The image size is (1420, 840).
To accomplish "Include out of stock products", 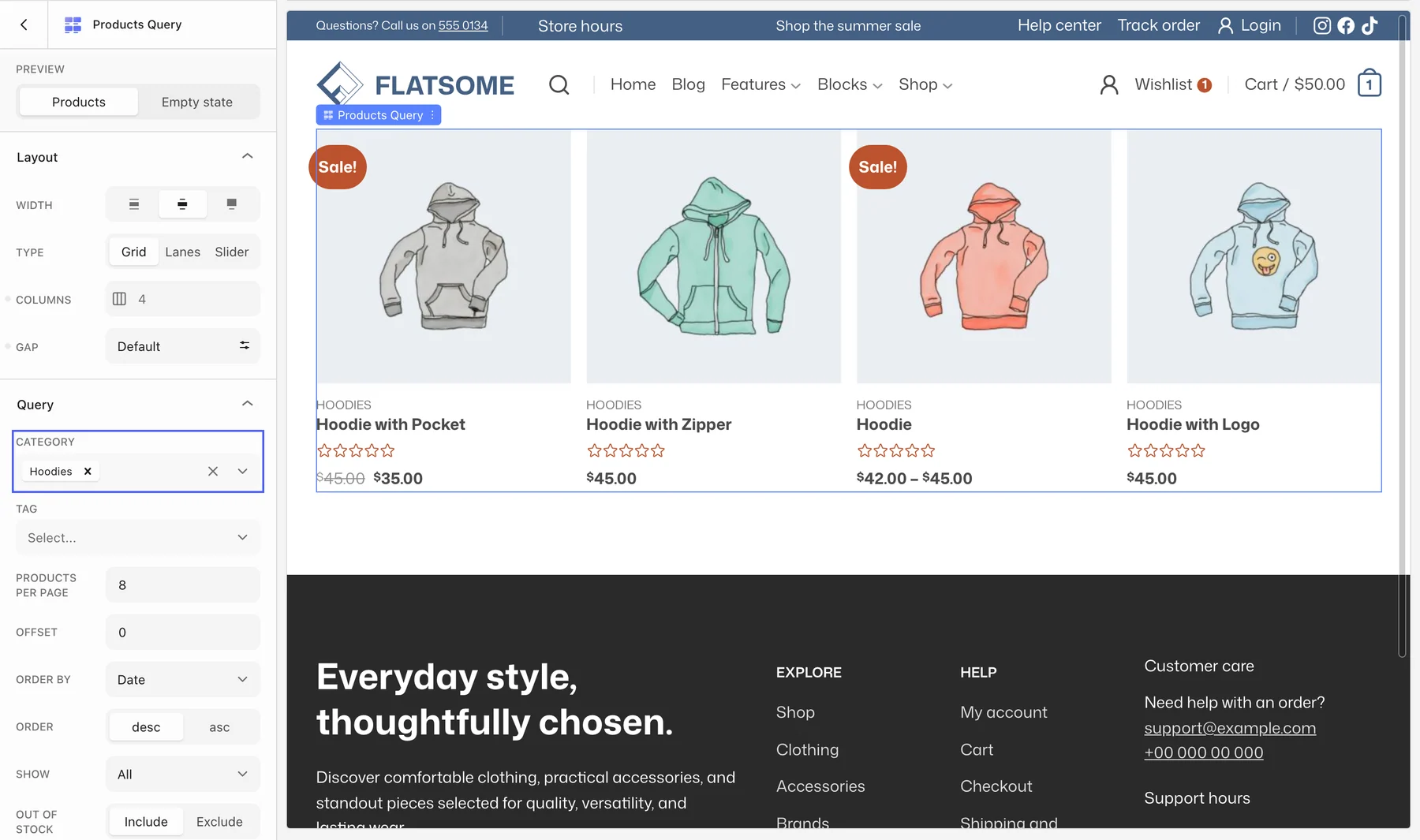I will pos(146,821).
